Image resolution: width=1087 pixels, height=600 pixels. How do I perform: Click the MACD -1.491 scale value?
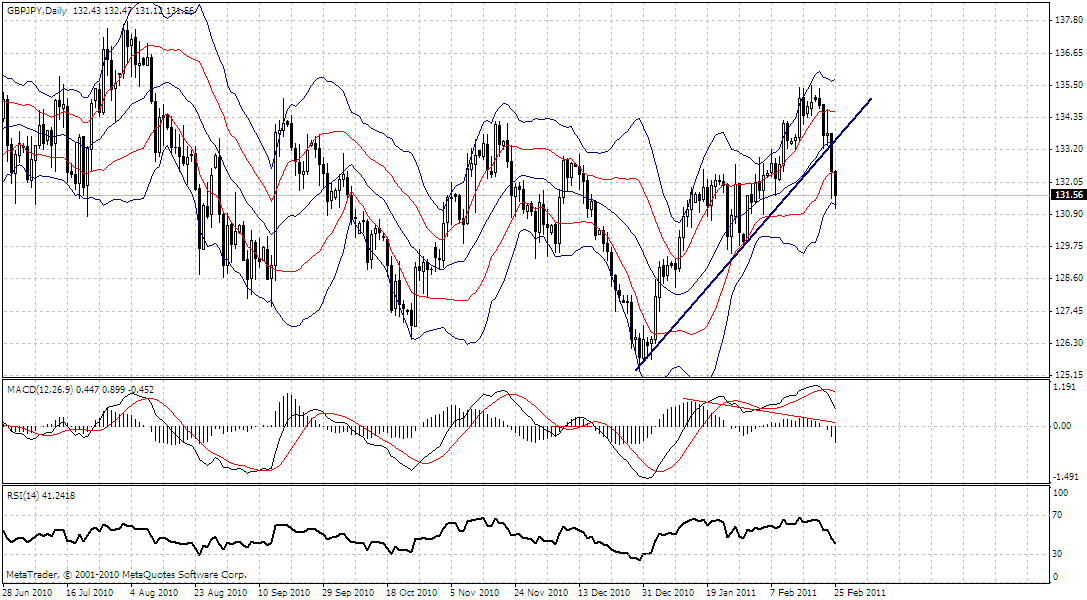tap(1067, 477)
